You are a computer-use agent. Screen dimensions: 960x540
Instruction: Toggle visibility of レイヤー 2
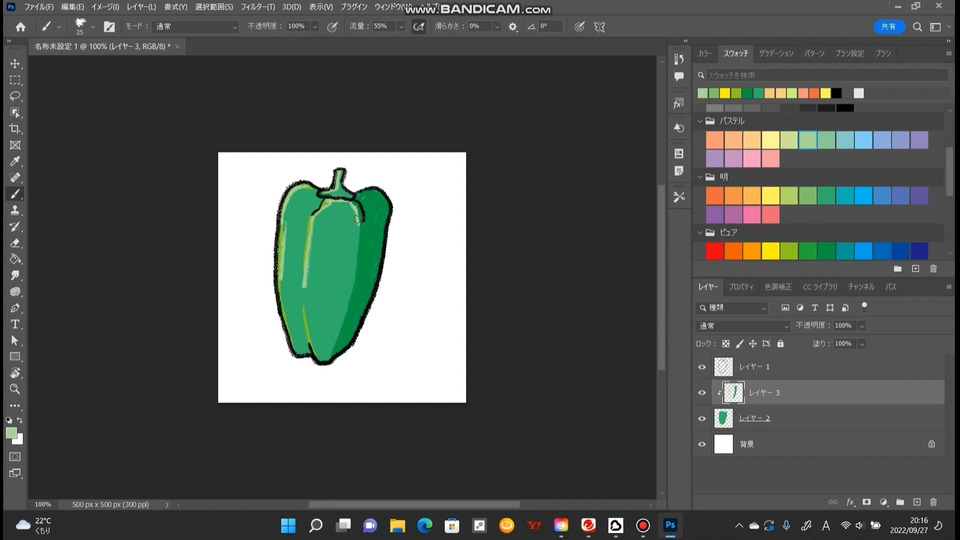[x=702, y=418]
